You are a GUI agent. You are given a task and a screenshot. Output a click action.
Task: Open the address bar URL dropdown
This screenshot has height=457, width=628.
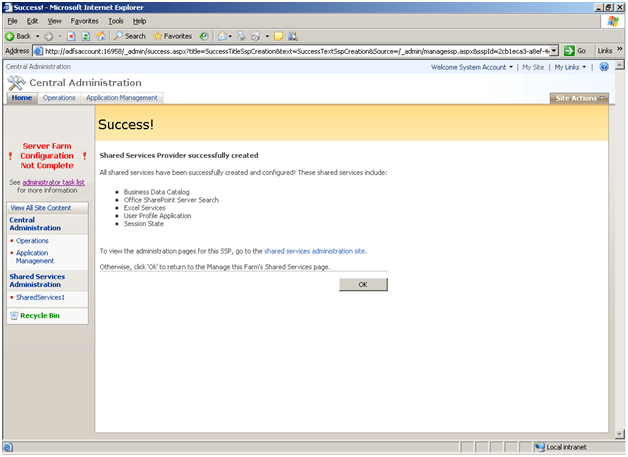pos(554,50)
